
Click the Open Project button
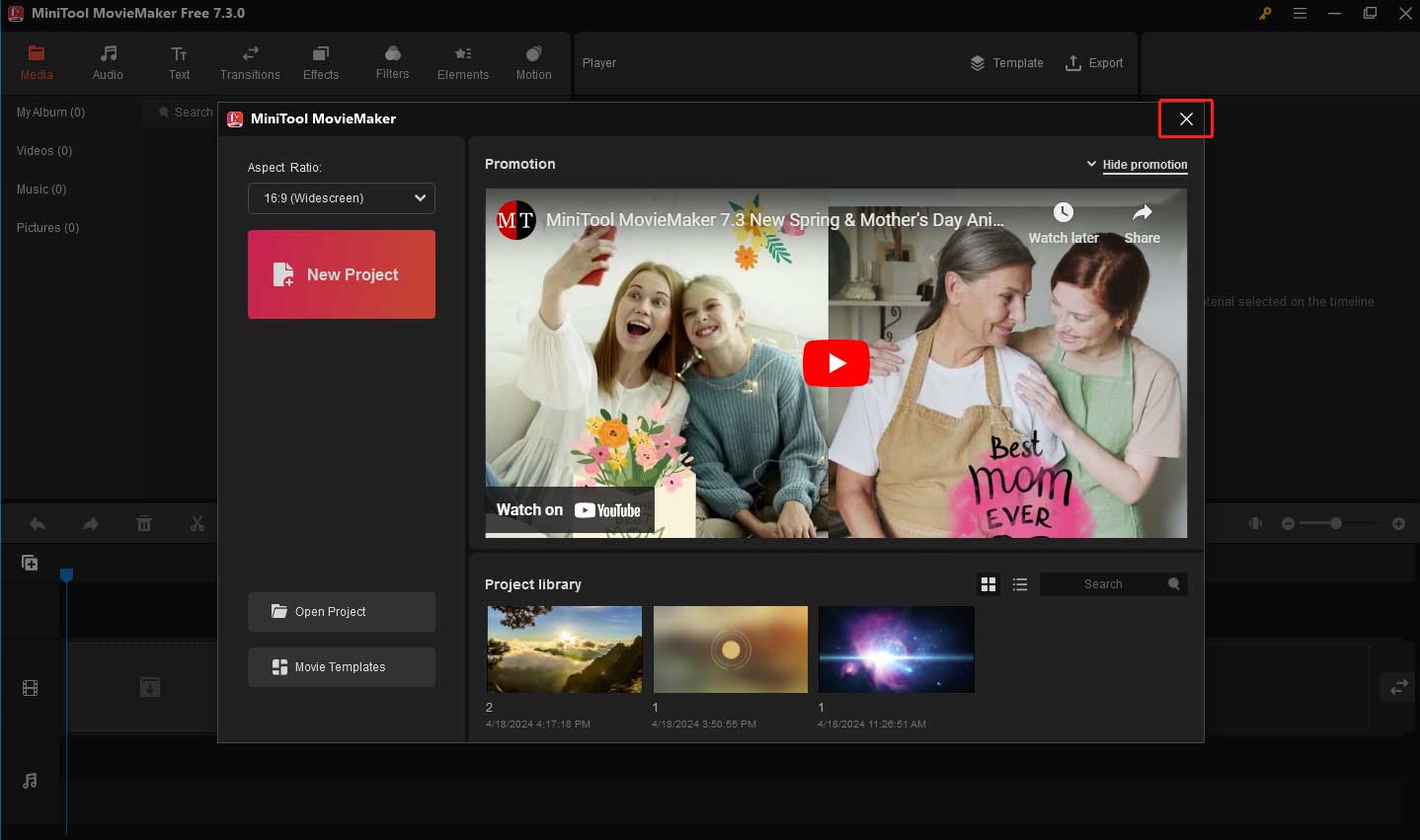pyautogui.click(x=342, y=612)
